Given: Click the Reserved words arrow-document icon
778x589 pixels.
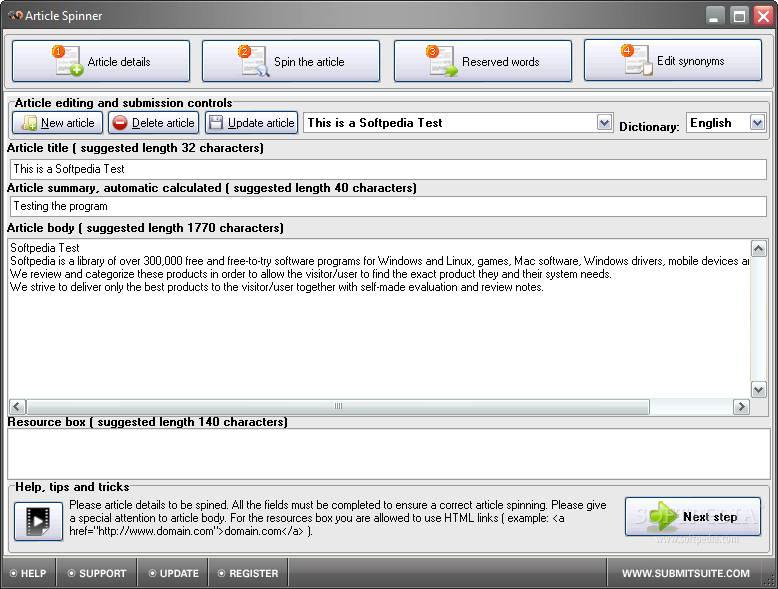Looking at the screenshot, I should [442, 61].
